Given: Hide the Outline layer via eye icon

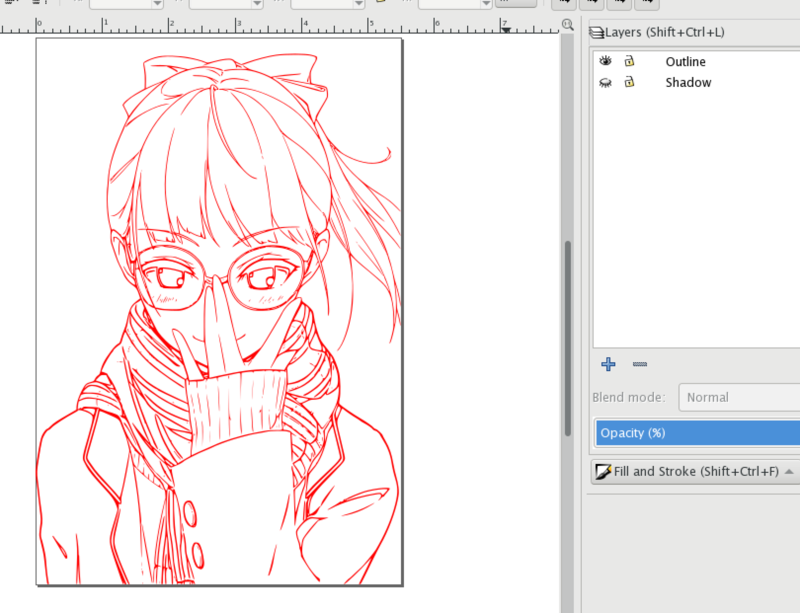Looking at the screenshot, I should [x=605, y=62].
